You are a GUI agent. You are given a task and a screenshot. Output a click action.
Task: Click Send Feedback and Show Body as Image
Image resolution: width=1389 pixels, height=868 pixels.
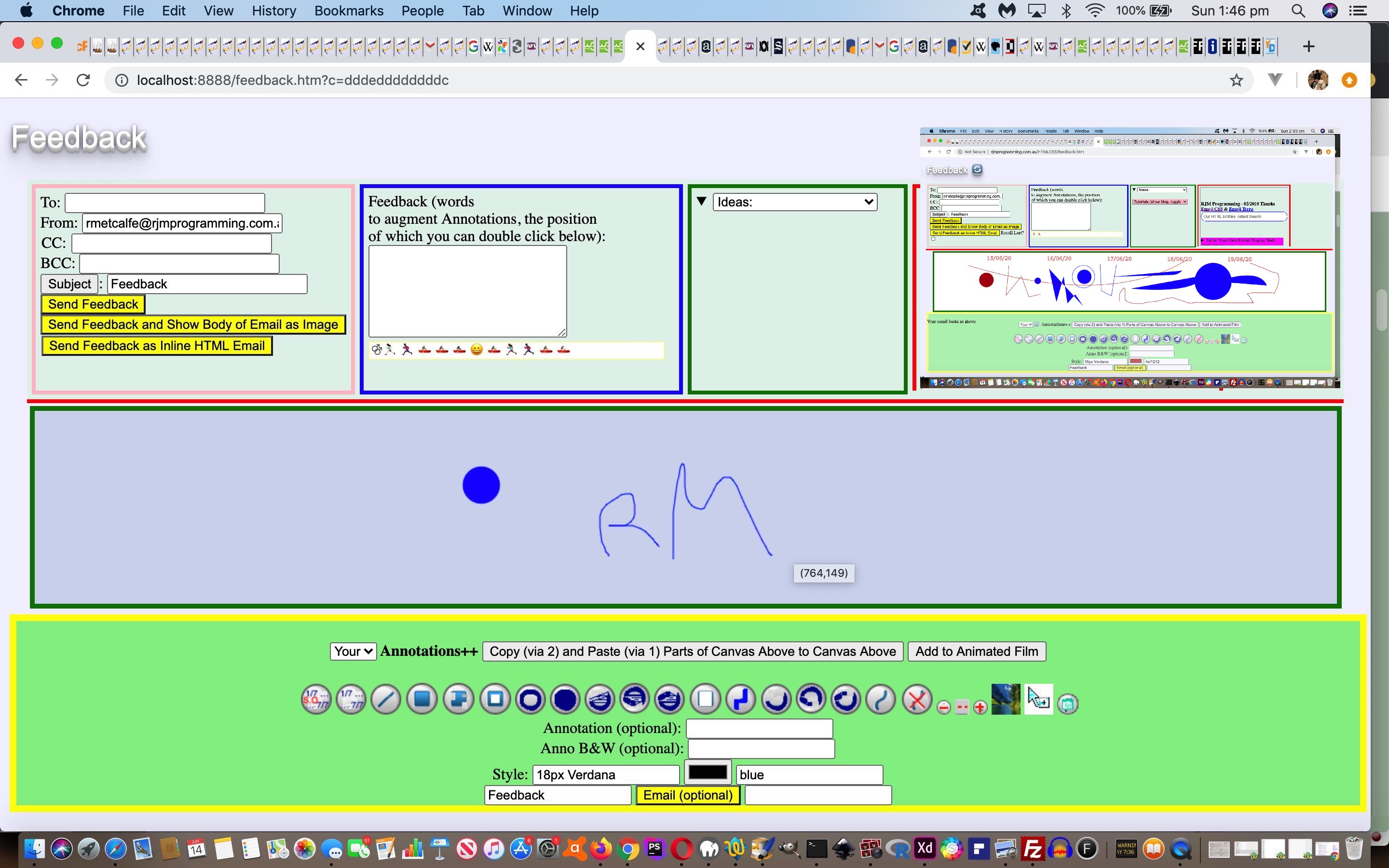coord(193,325)
